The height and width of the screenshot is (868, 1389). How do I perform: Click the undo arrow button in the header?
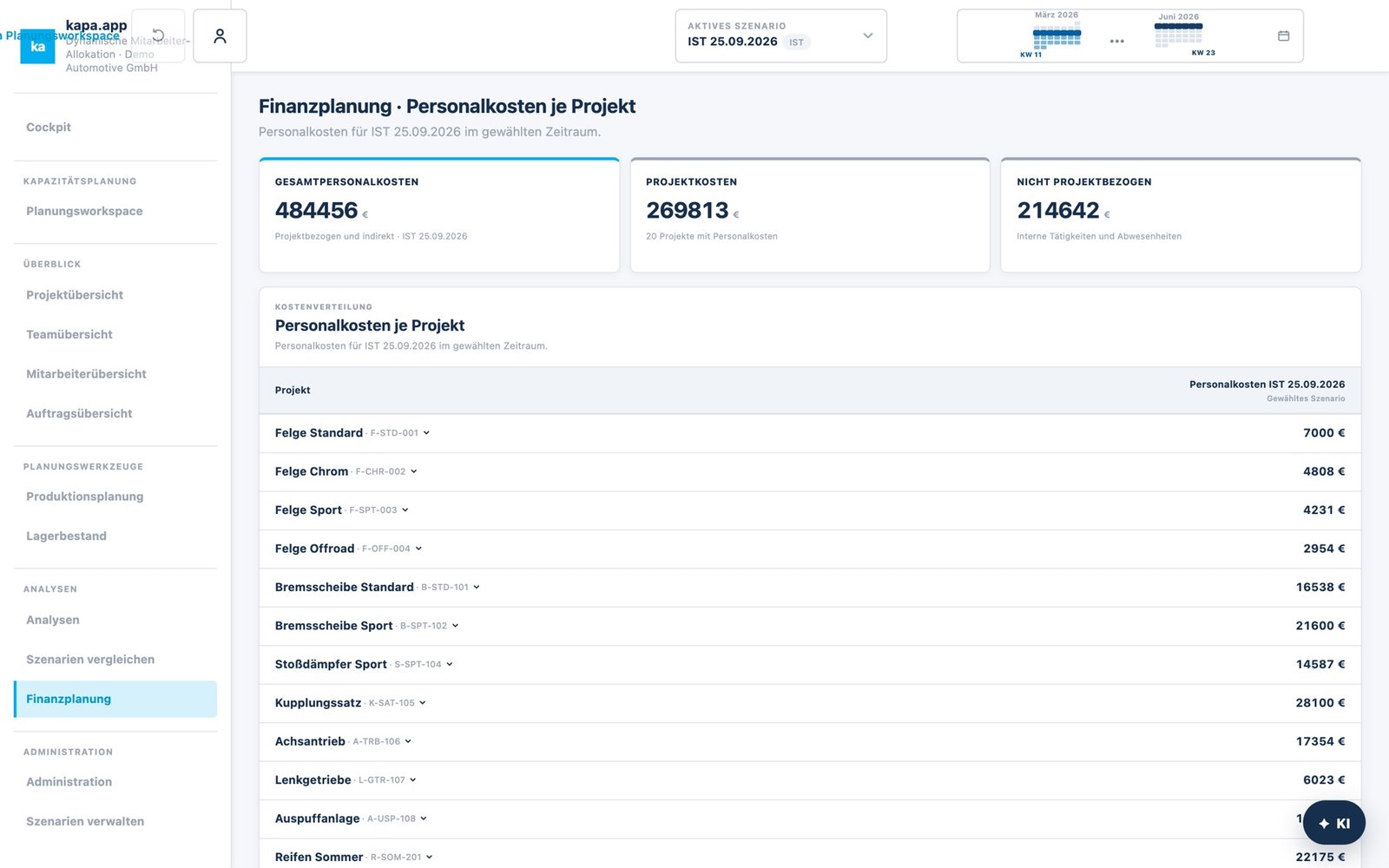click(x=158, y=36)
